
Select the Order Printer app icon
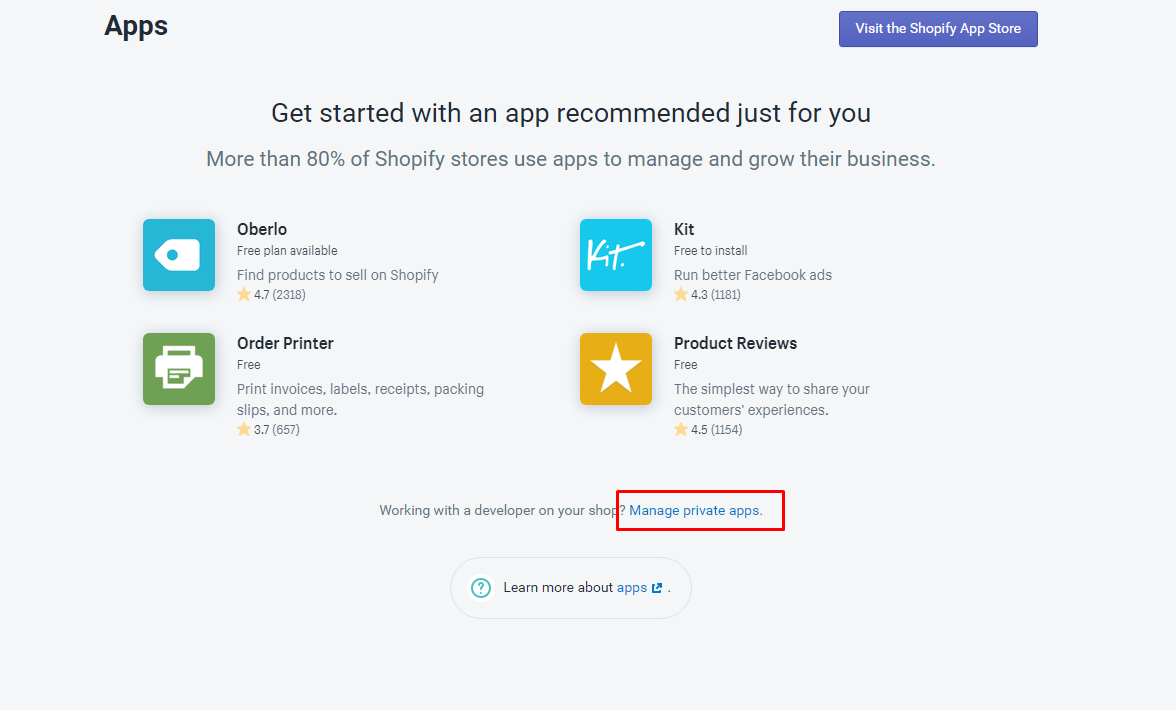click(x=179, y=369)
